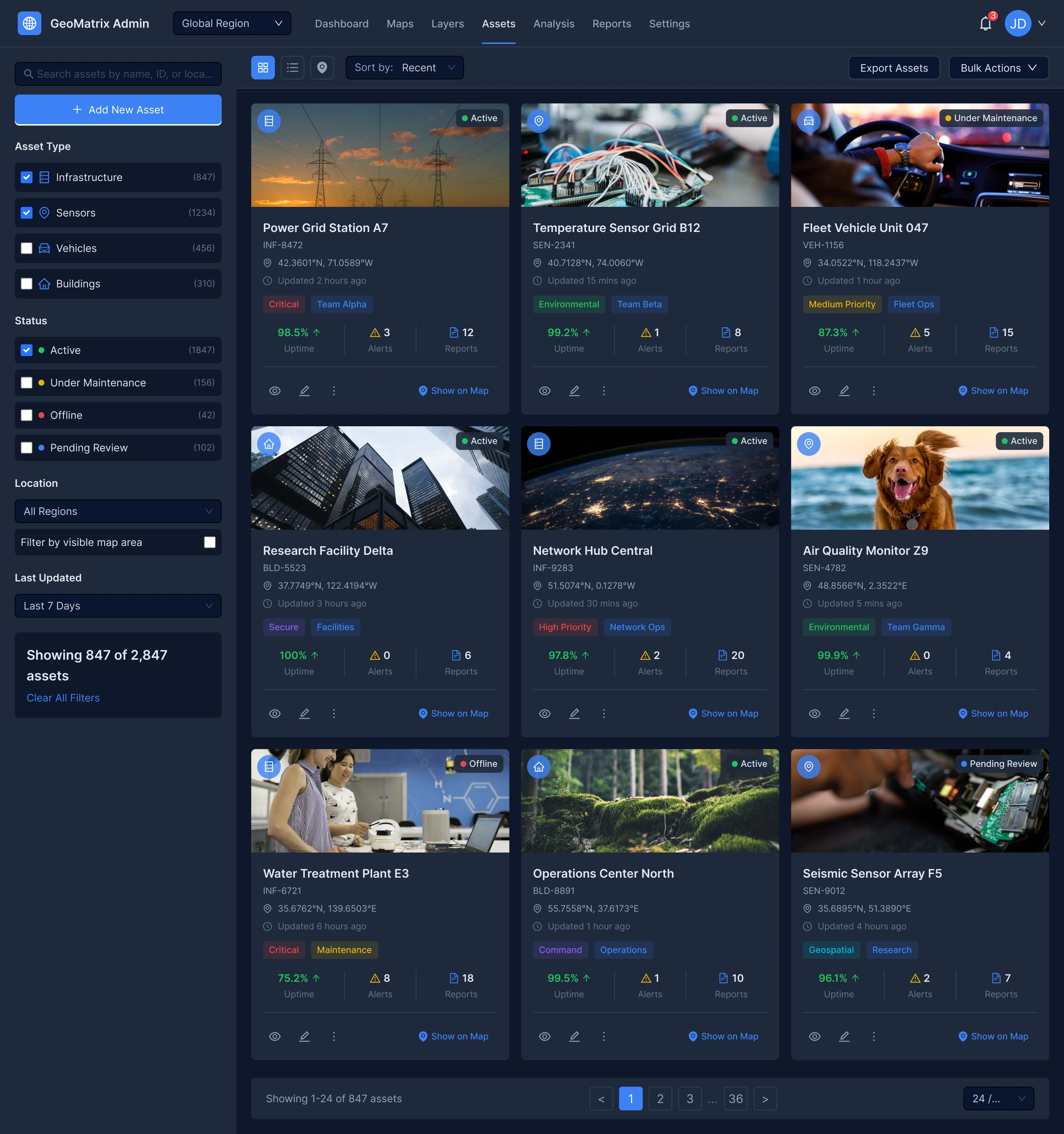Image resolution: width=1064 pixels, height=1134 pixels.
Task: Go to page 2 of assets
Action: click(x=660, y=1099)
